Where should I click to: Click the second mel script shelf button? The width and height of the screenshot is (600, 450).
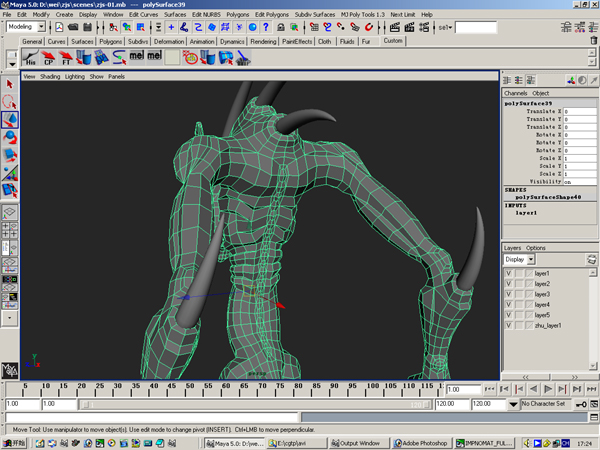pyautogui.click(x=155, y=56)
